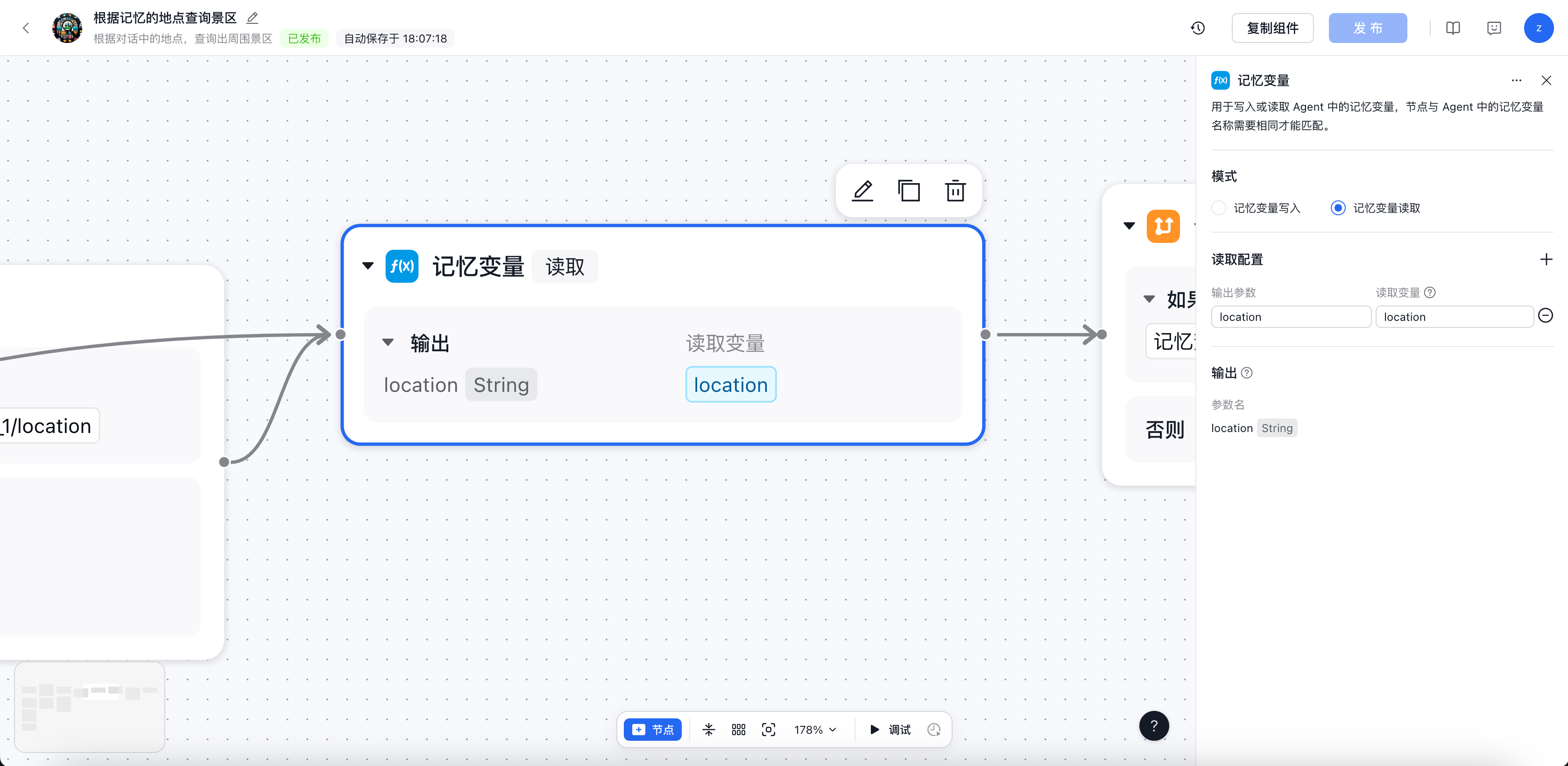Click the 已发布 status tag

point(304,38)
